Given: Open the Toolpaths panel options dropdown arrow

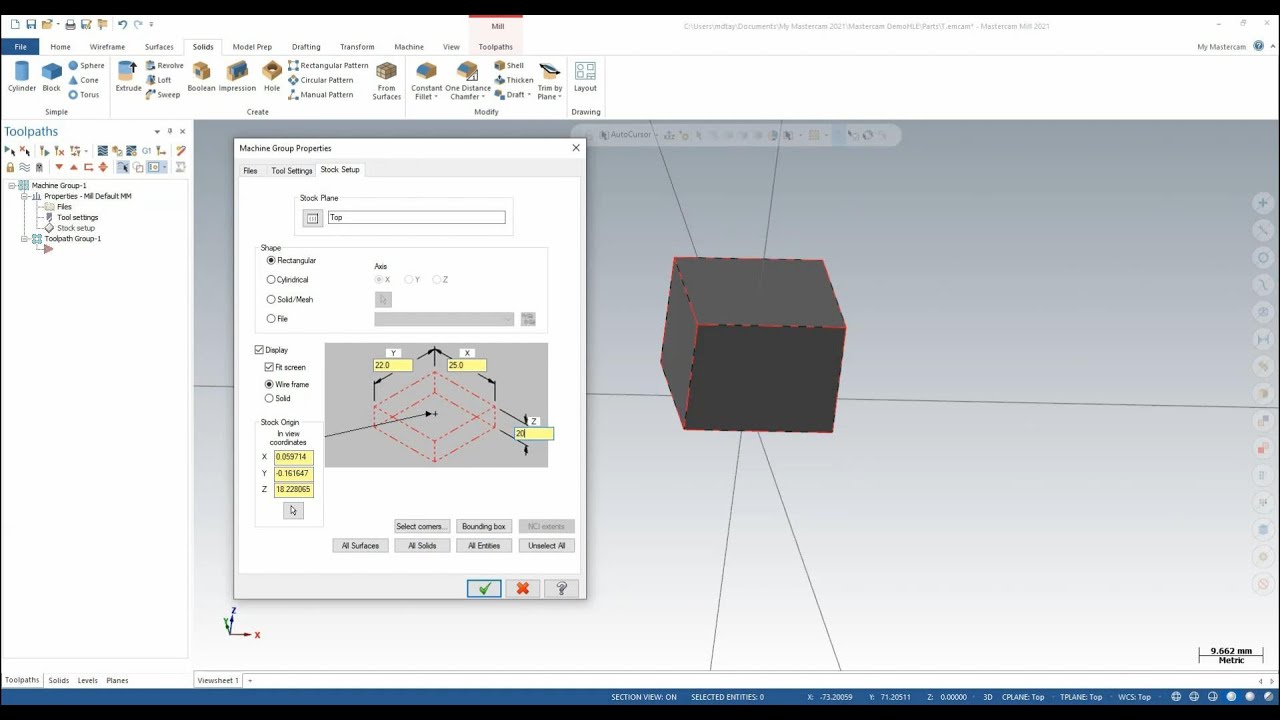Looking at the screenshot, I should coord(157,132).
